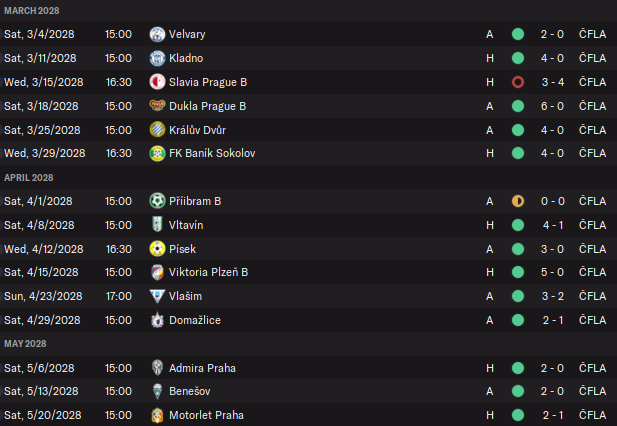Select the Sat, 5/13/2028 Benešov fixture row
617x426 pixels.
300,391
